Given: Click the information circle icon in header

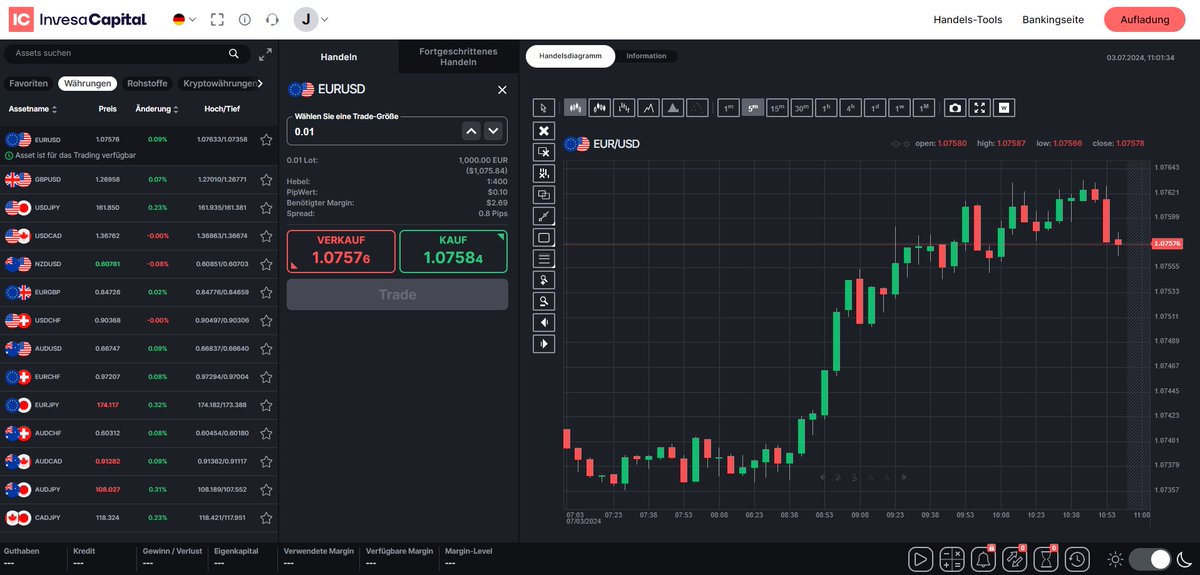Looking at the screenshot, I should [245, 20].
